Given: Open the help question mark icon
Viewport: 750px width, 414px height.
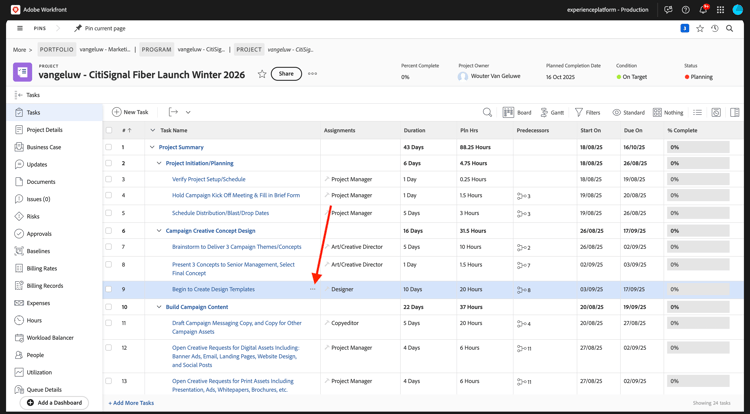Looking at the screenshot, I should 686,10.
